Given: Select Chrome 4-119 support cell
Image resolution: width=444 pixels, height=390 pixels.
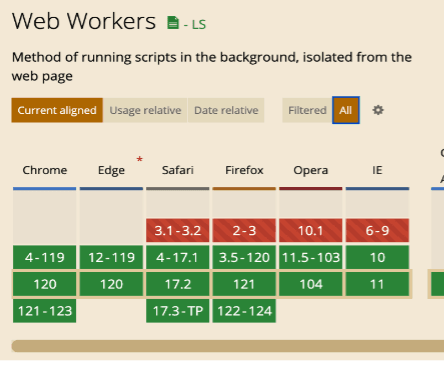Looking at the screenshot, I should 45,257.
